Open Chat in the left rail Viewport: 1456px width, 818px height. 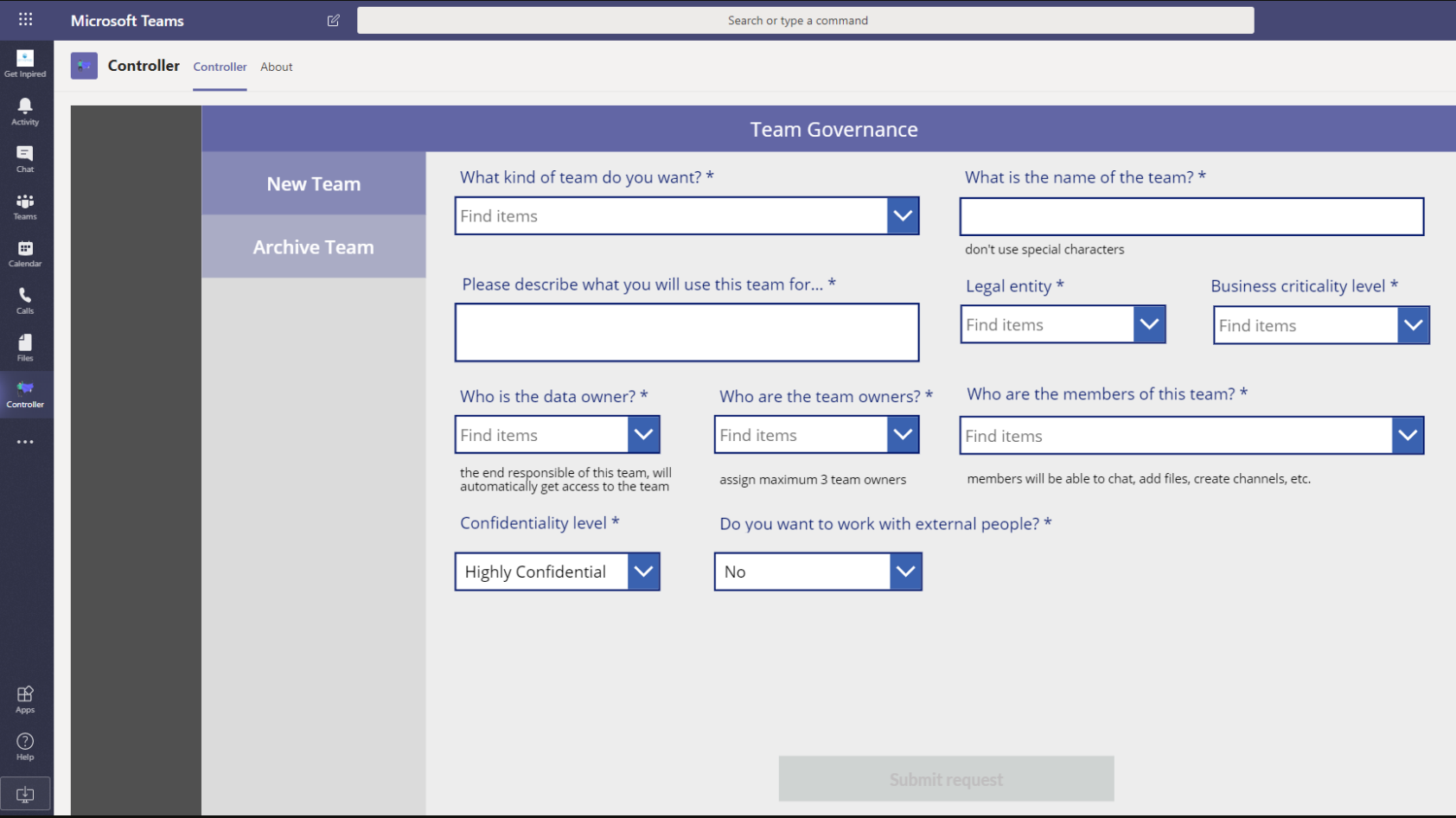click(x=25, y=158)
